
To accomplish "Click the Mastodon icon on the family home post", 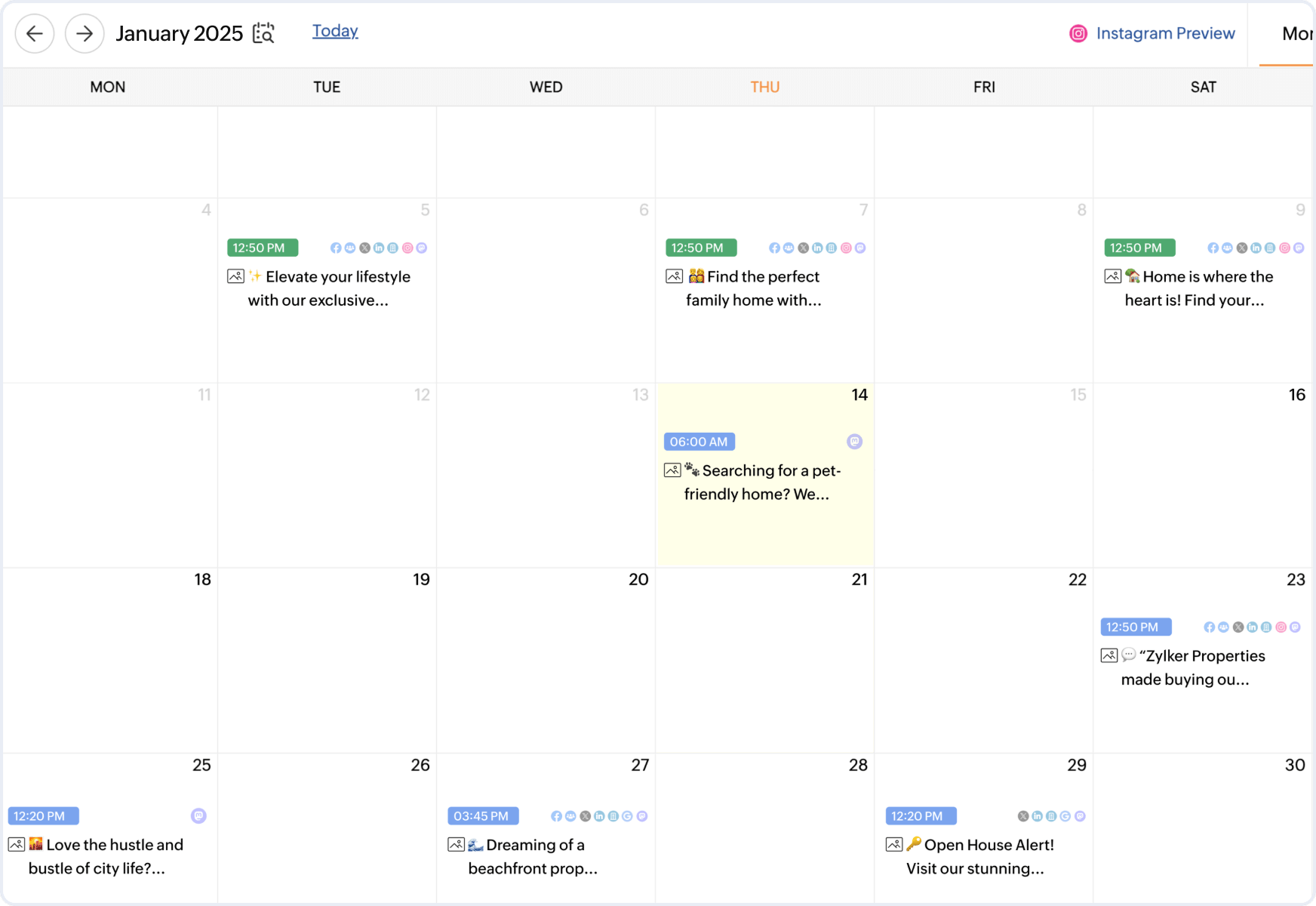I will coord(860,248).
